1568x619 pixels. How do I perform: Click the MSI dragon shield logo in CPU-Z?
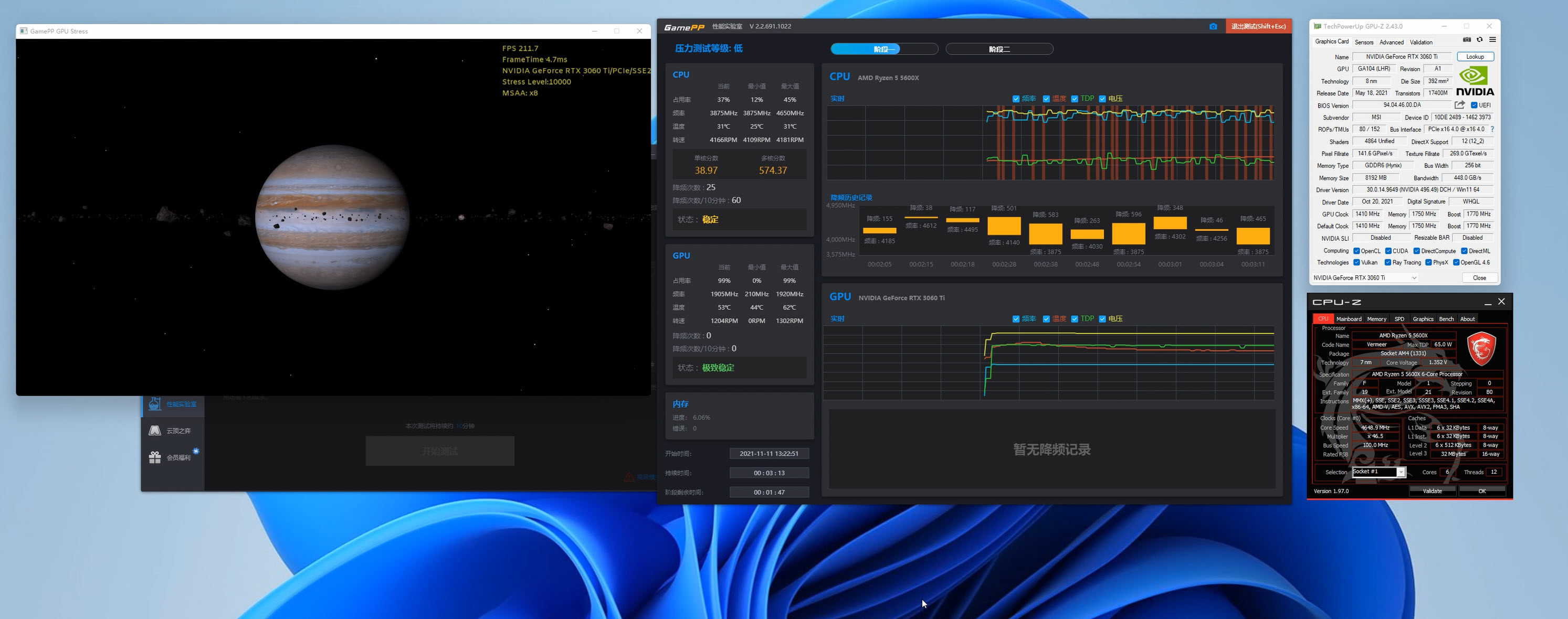1481,348
